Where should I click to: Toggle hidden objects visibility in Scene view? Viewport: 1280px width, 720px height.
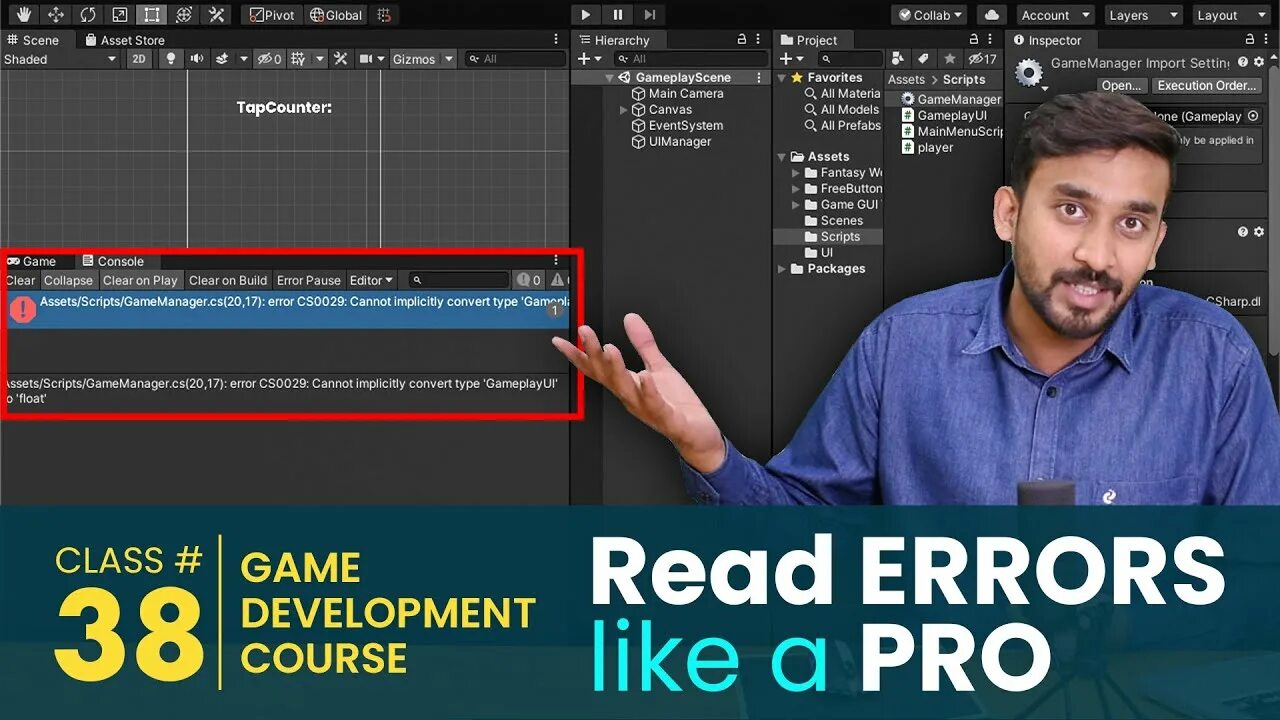pos(269,59)
